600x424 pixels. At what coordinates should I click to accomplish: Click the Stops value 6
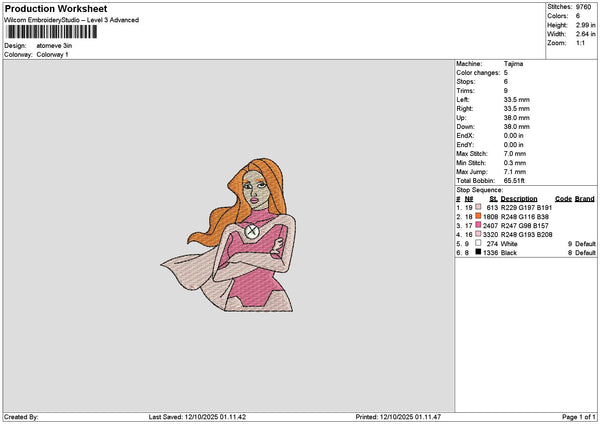[505, 82]
